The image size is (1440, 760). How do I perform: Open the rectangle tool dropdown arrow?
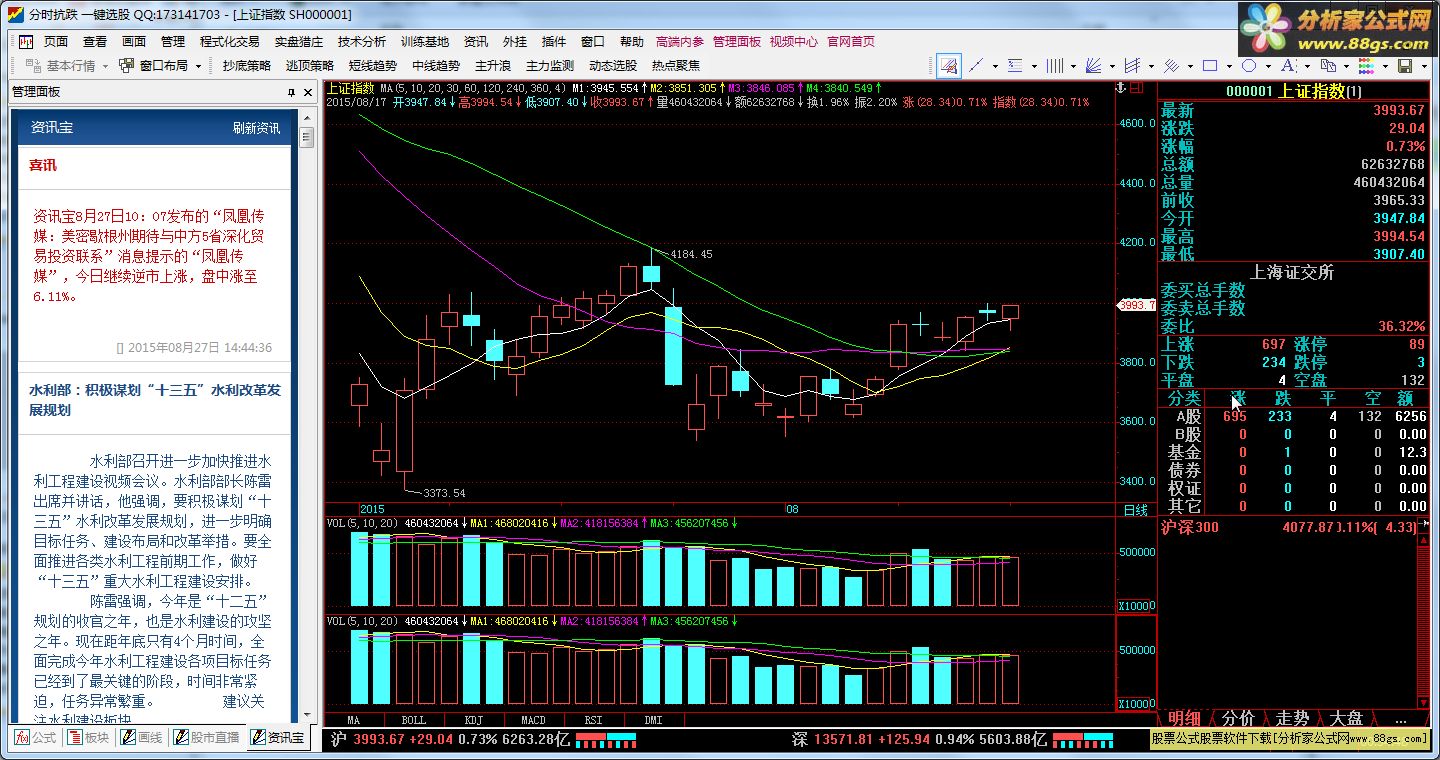click(1229, 66)
